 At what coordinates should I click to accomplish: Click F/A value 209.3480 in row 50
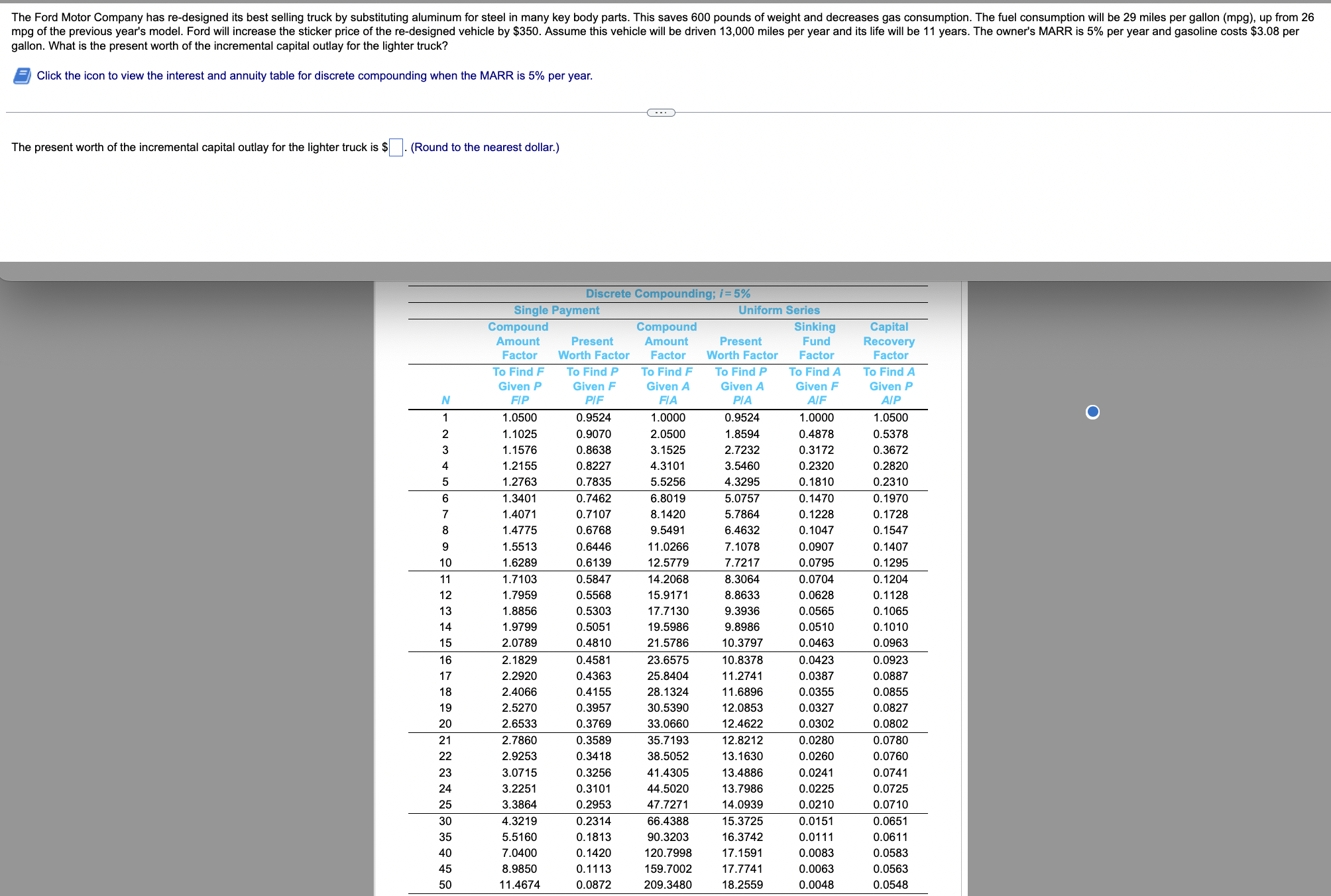667,885
